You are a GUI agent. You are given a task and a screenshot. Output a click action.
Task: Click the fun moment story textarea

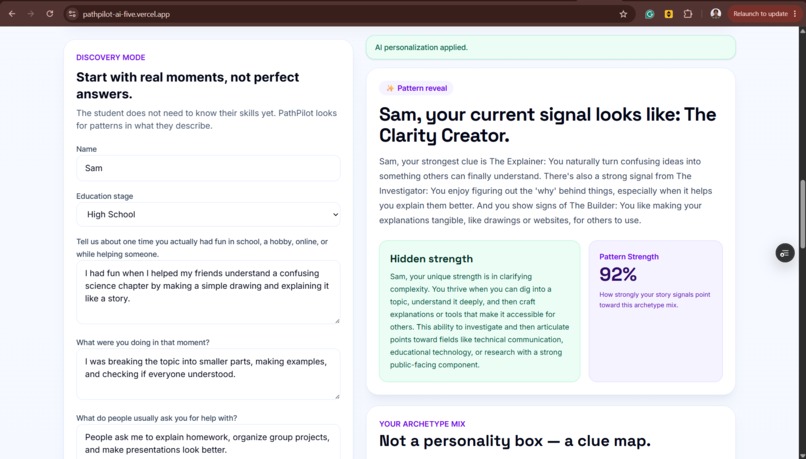(x=208, y=292)
